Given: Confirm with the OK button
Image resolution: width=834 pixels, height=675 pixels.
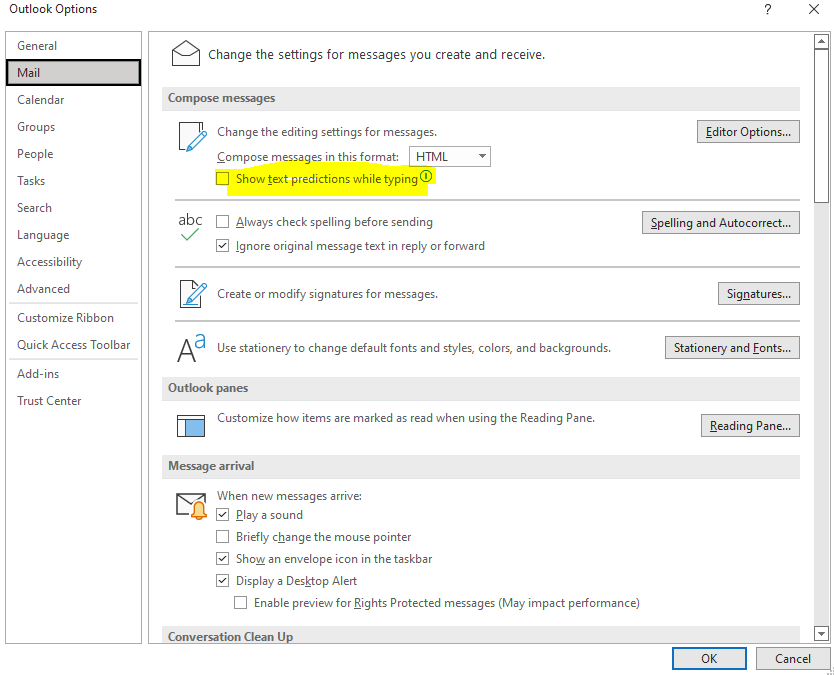Looking at the screenshot, I should [709, 659].
